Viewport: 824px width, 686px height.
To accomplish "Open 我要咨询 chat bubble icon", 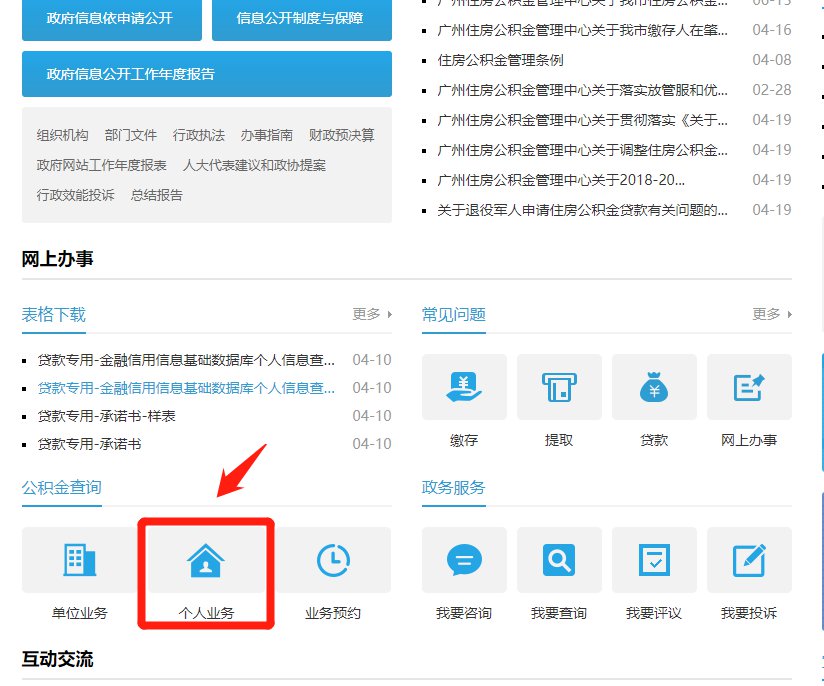I will (x=463, y=560).
